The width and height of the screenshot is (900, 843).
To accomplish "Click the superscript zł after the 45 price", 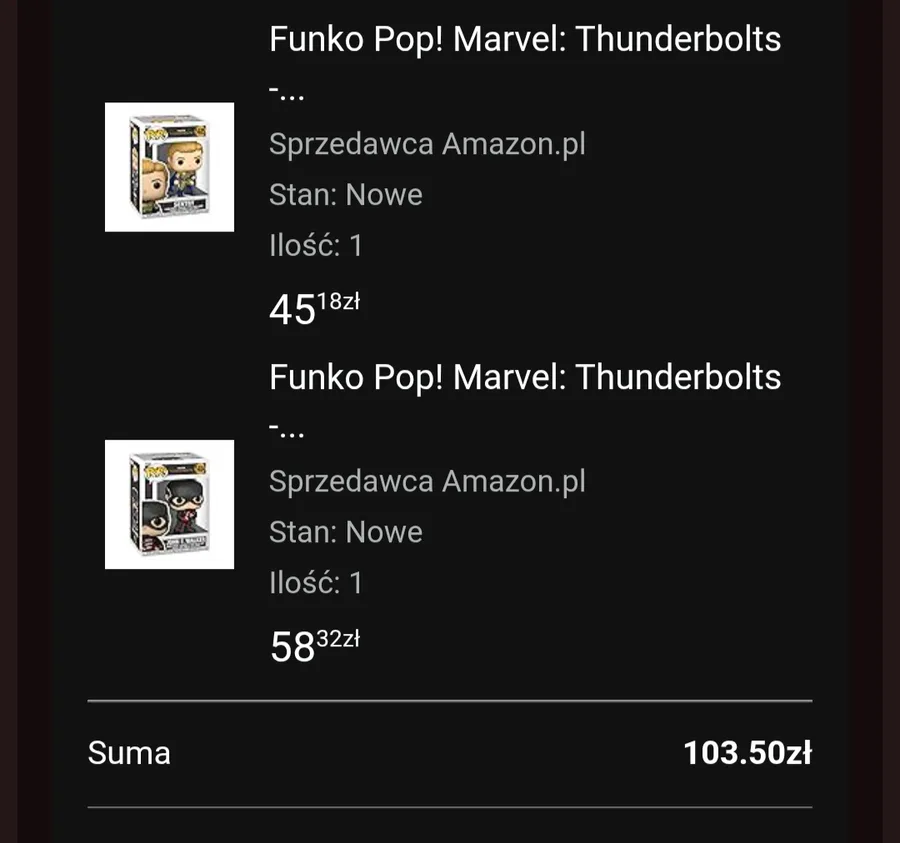I will click(x=351, y=301).
